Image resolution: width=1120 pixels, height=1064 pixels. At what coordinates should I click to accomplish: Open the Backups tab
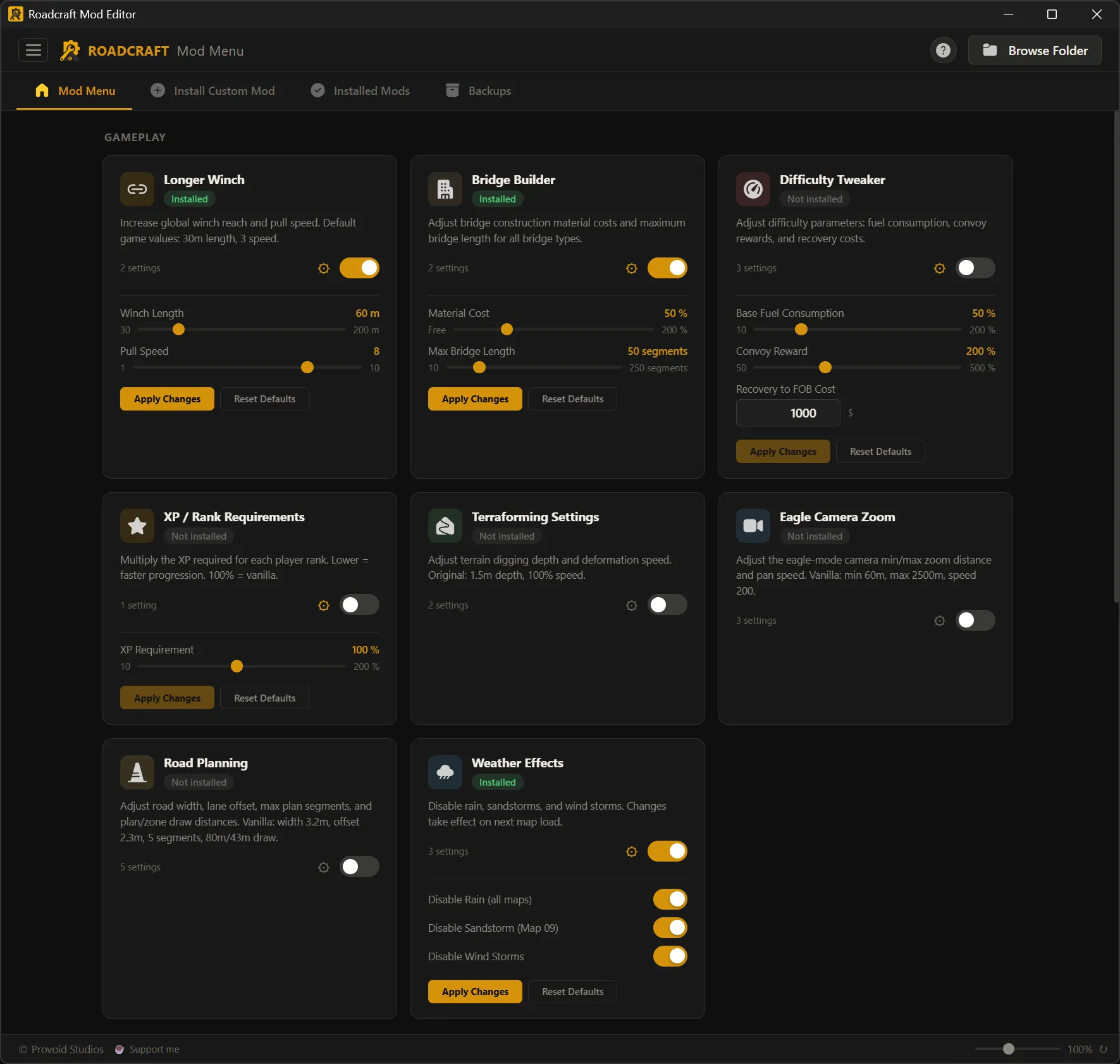pyautogui.click(x=479, y=91)
